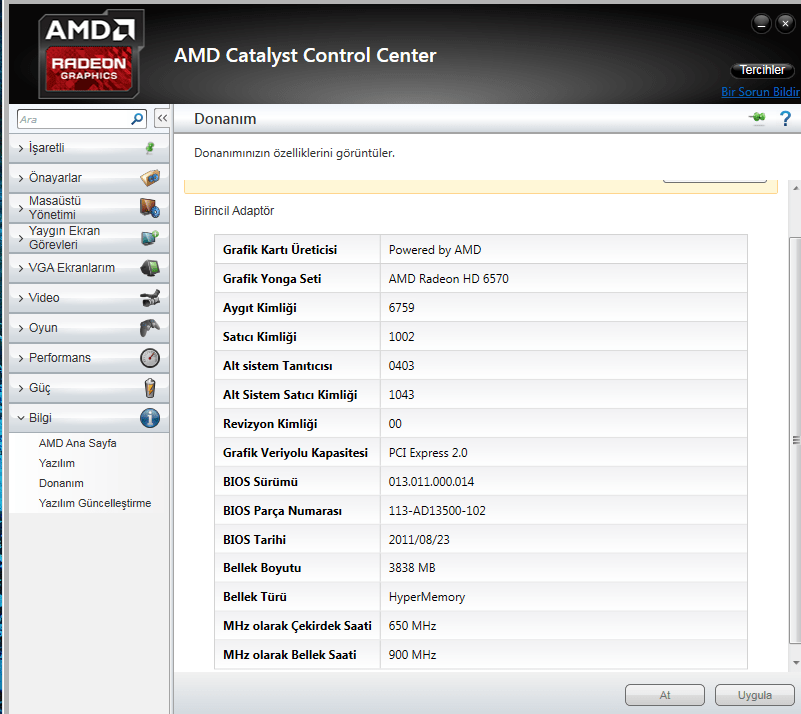Click the BIOS part number 113-AD13500-102

pyautogui.click(x=437, y=511)
